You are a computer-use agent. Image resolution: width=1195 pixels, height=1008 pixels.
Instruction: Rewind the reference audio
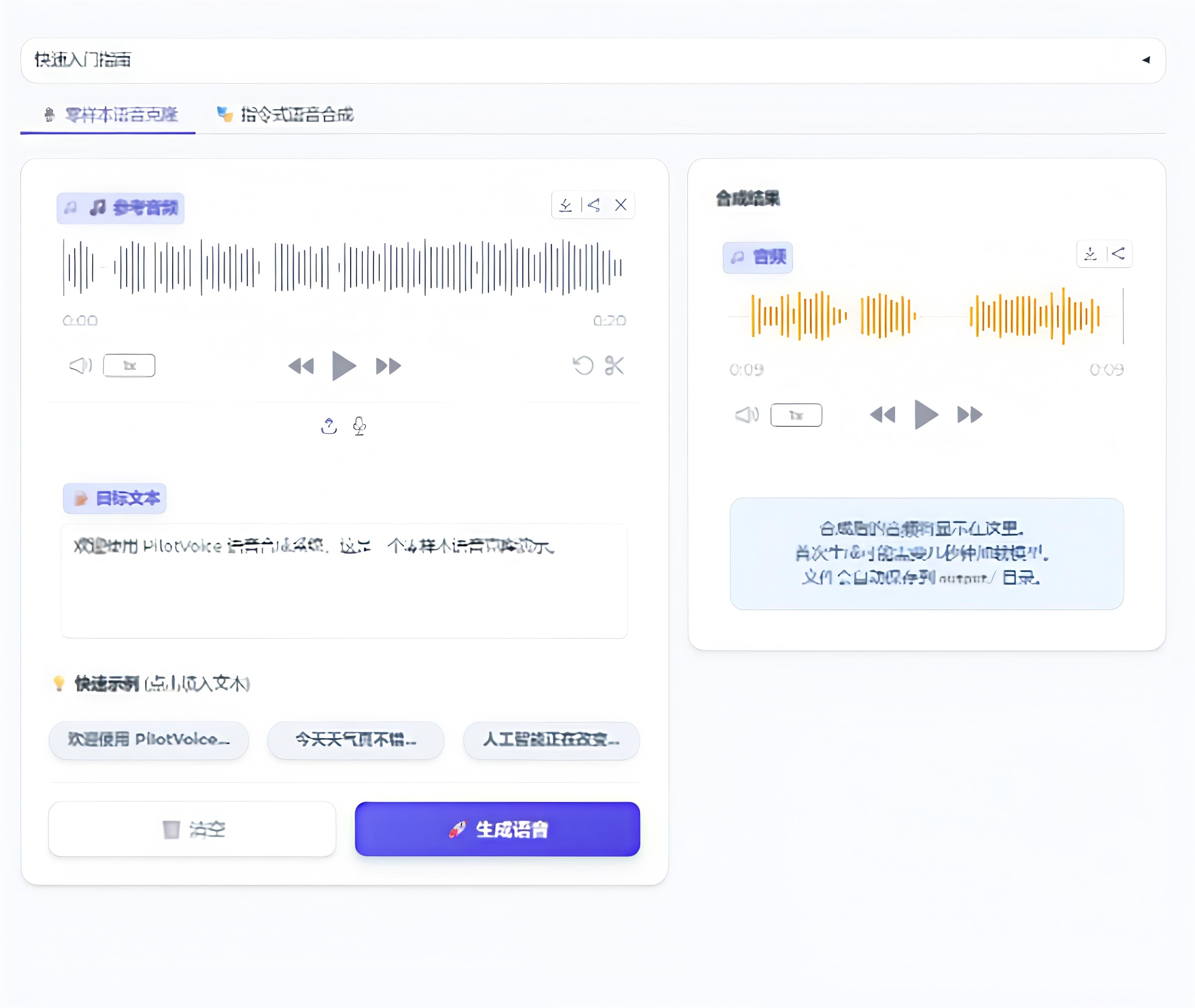(301, 366)
